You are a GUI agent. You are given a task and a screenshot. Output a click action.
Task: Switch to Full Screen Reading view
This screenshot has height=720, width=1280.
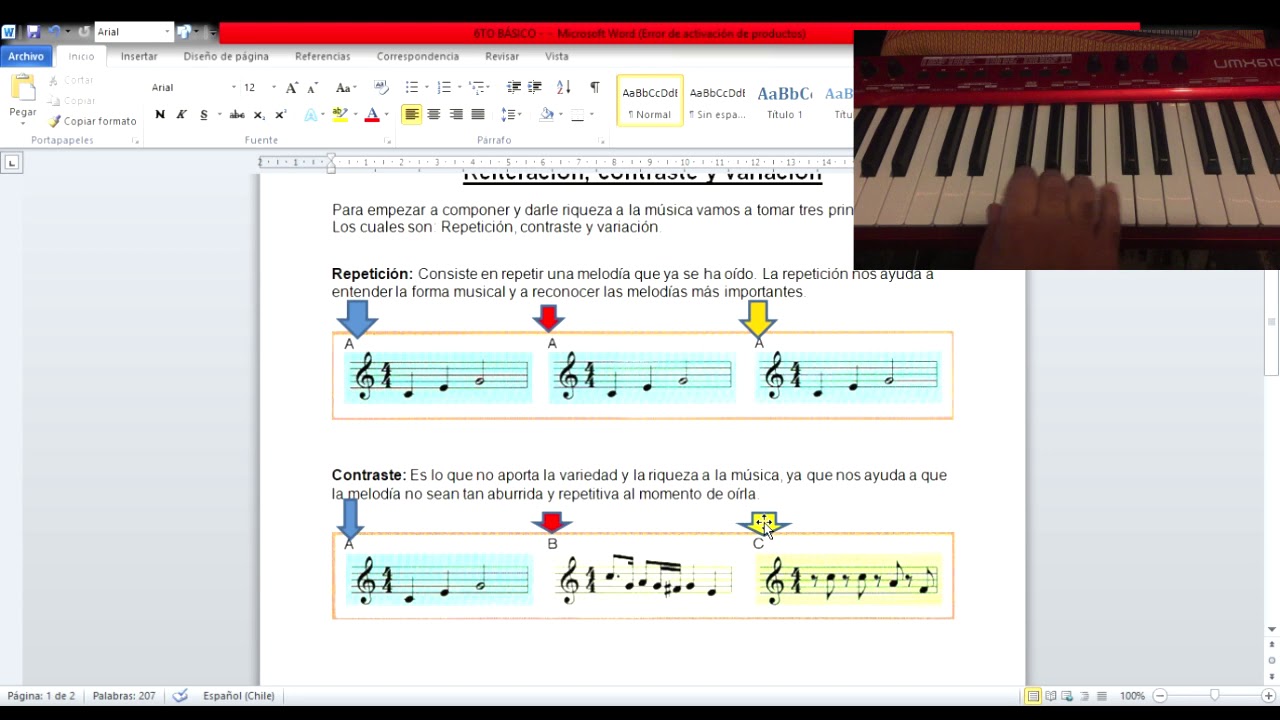[x=1051, y=696]
